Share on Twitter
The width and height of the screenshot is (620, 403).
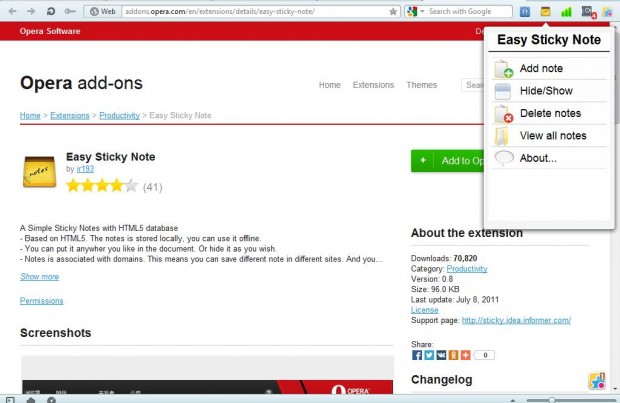coord(429,355)
